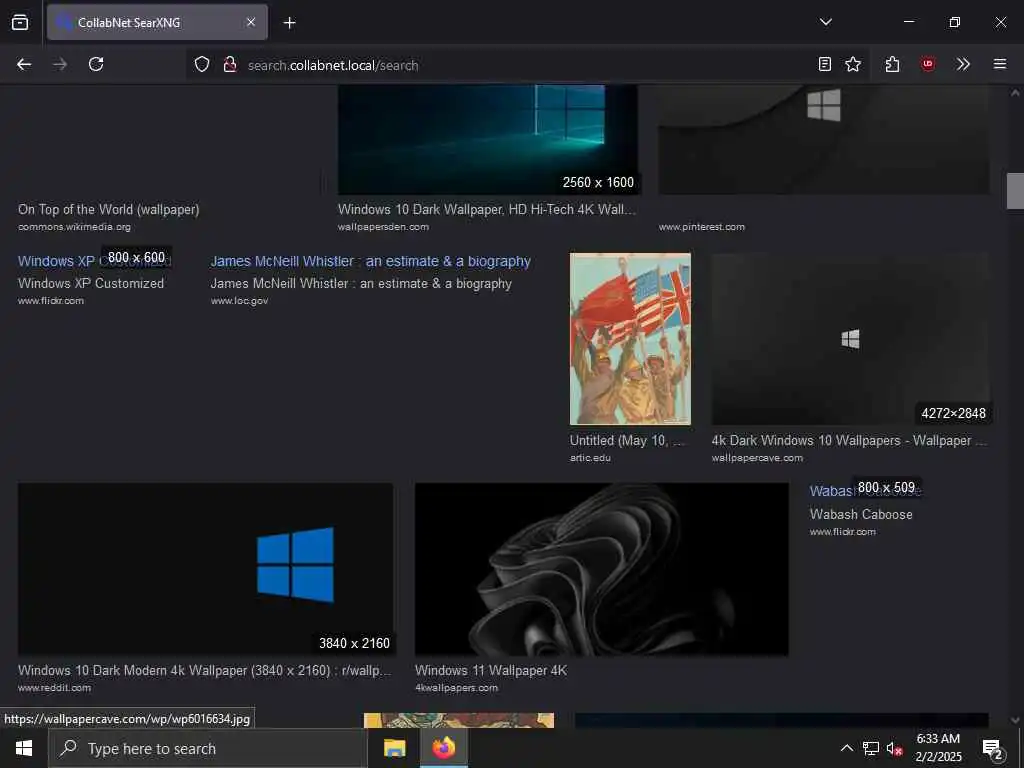Show more tools overflow chevron
1024x768 pixels.
coord(963,64)
